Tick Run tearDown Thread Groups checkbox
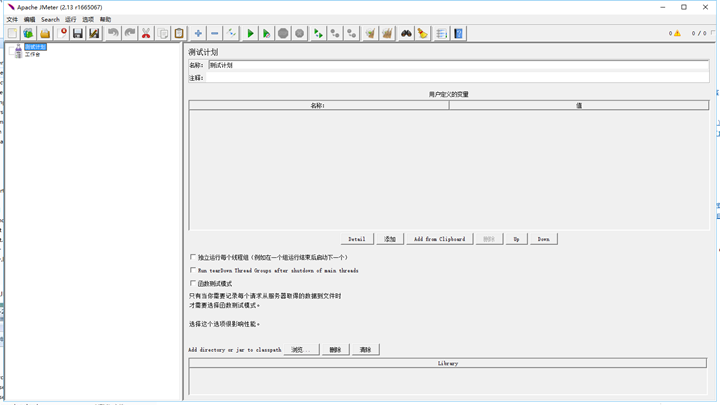 pyautogui.click(x=193, y=270)
